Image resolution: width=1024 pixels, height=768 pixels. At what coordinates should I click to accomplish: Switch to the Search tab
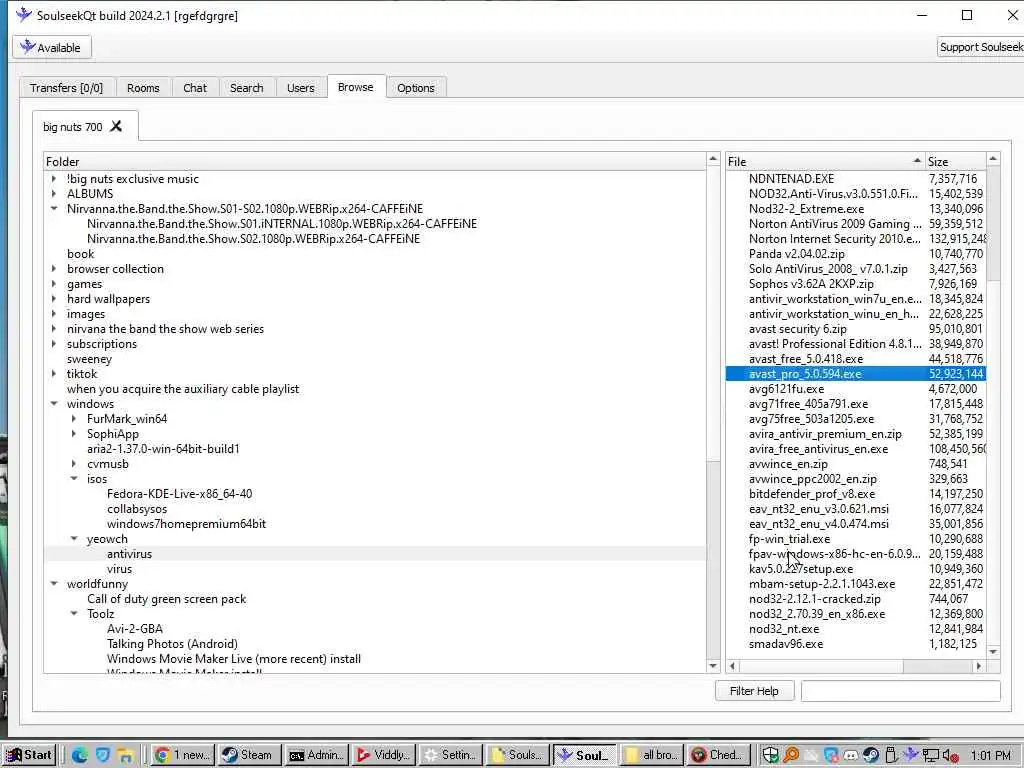tap(247, 88)
